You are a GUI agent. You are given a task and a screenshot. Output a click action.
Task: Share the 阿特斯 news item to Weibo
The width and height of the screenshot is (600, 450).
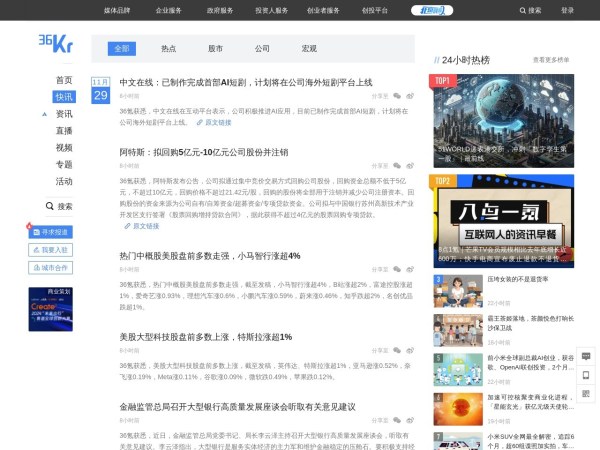click(409, 167)
